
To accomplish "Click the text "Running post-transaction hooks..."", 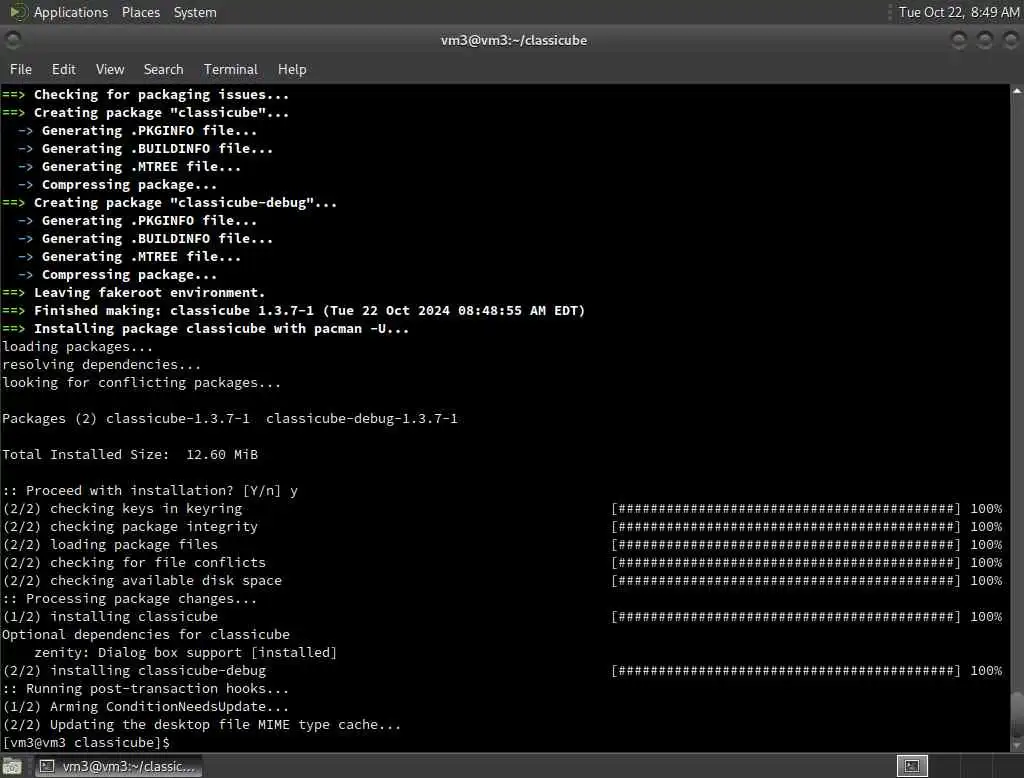I will (157, 689).
